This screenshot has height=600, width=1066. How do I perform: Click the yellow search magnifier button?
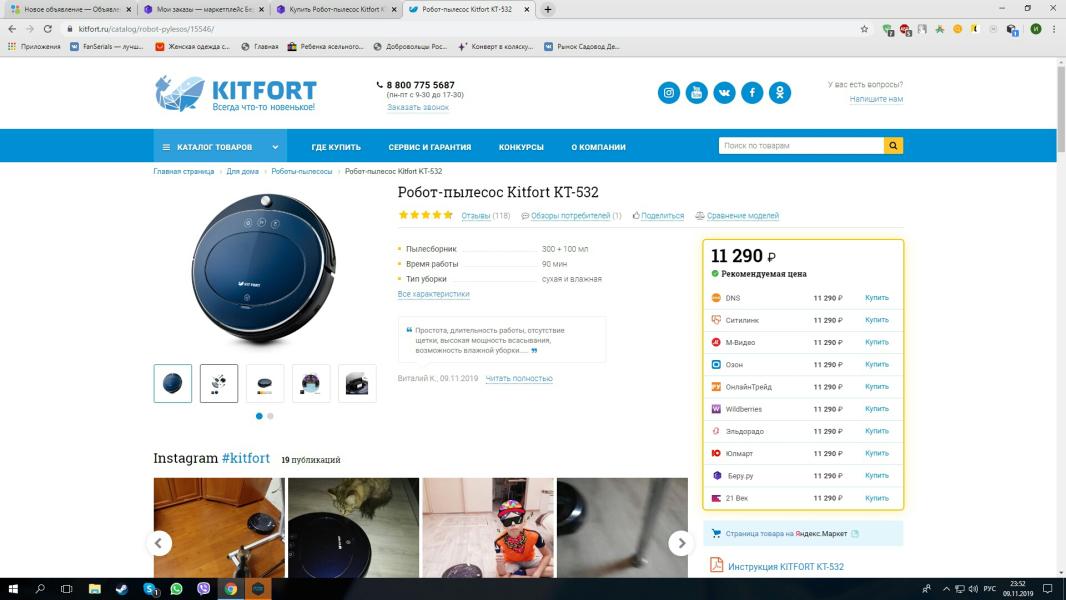[893, 145]
